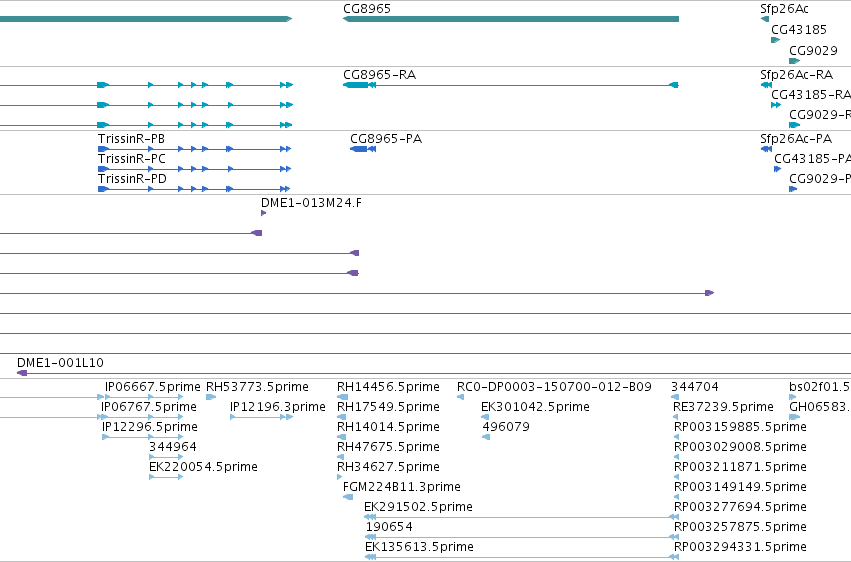Screen dimensions: 851x562
Task: Select the IP06667.5prime EST label
Action: [x=153, y=387]
